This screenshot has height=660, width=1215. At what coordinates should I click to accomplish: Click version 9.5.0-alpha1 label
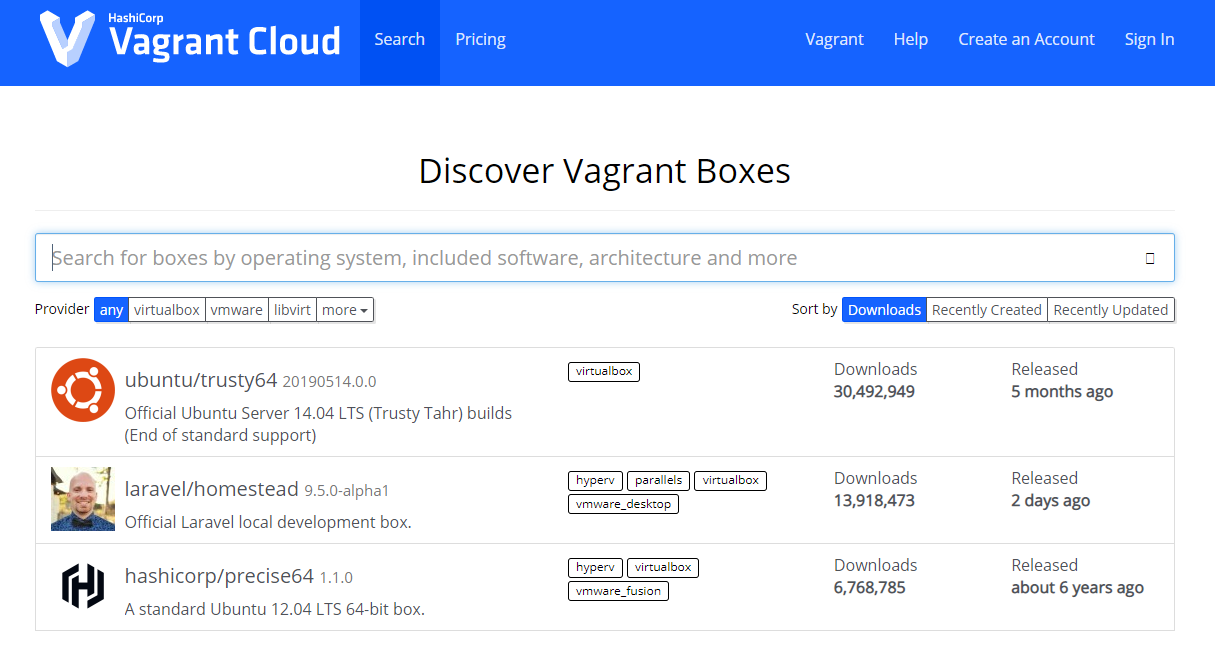pos(346,491)
